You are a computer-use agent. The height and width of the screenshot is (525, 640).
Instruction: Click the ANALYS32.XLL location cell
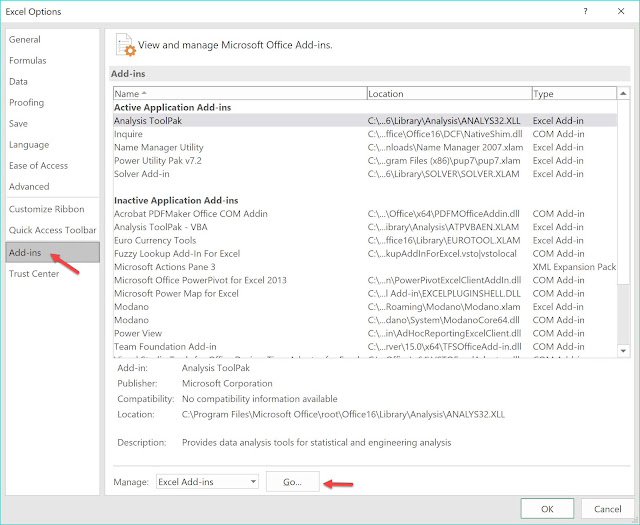tap(444, 120)
